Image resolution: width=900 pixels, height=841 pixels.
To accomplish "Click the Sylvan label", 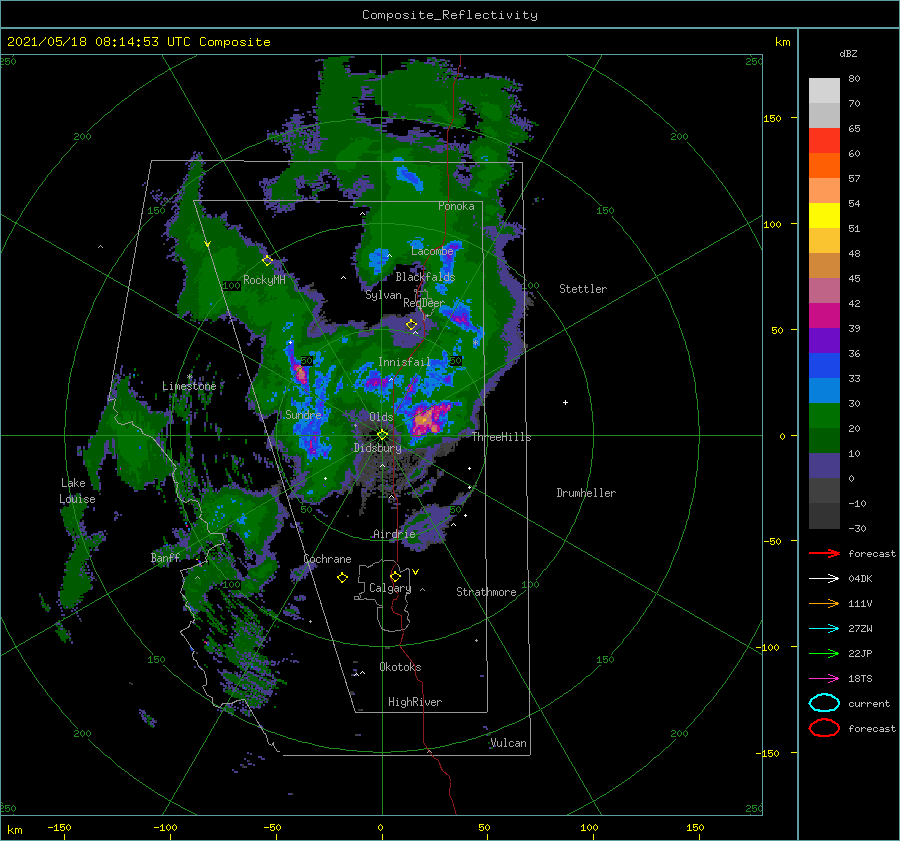I will click(x=383, y=295).
